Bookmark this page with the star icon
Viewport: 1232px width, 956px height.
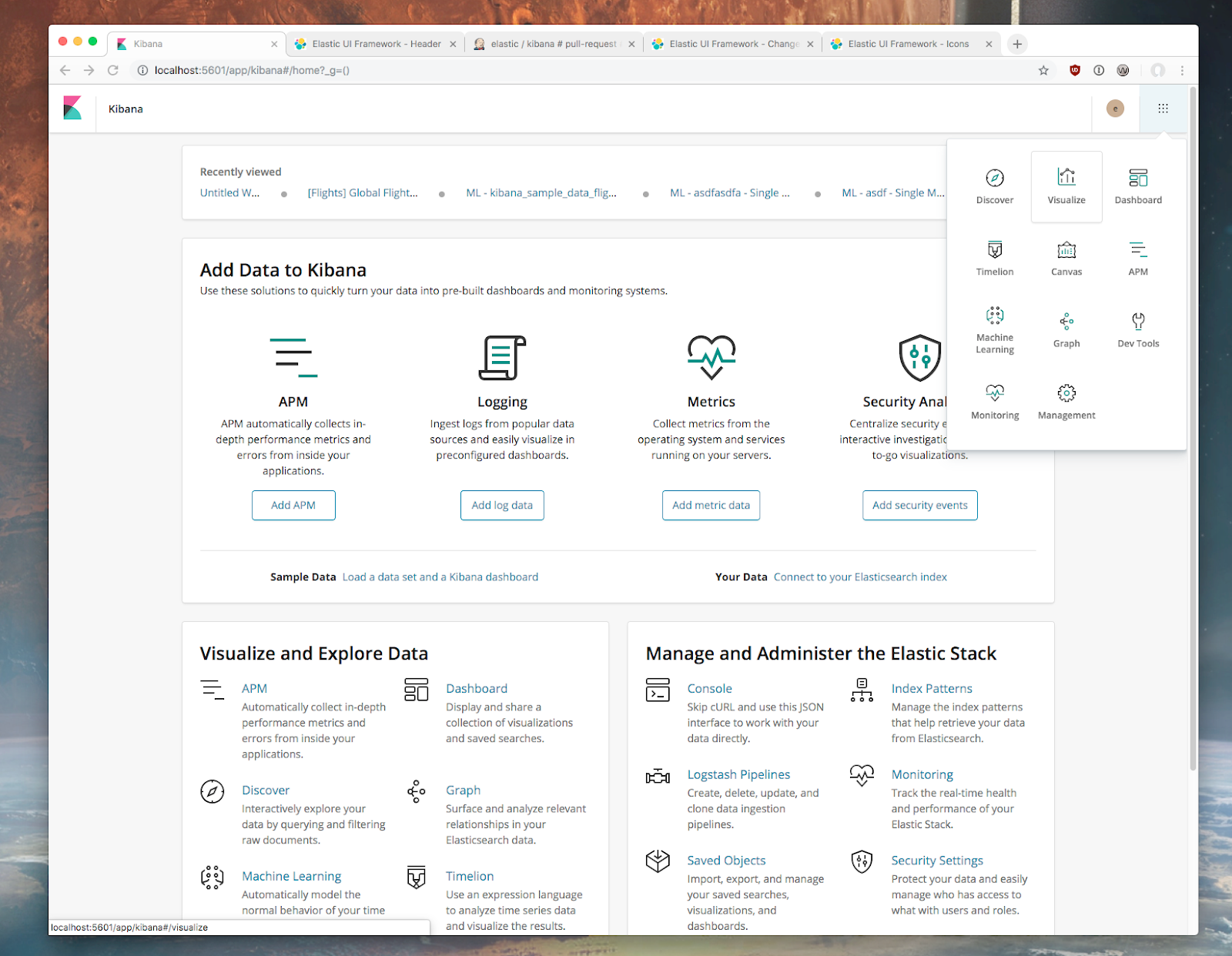tap(1043, 70)
